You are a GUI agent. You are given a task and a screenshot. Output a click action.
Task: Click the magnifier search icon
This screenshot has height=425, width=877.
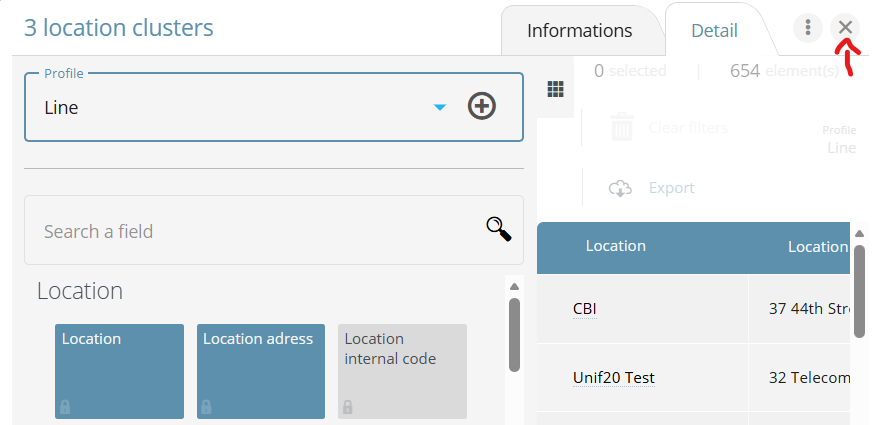coord(499,230)
